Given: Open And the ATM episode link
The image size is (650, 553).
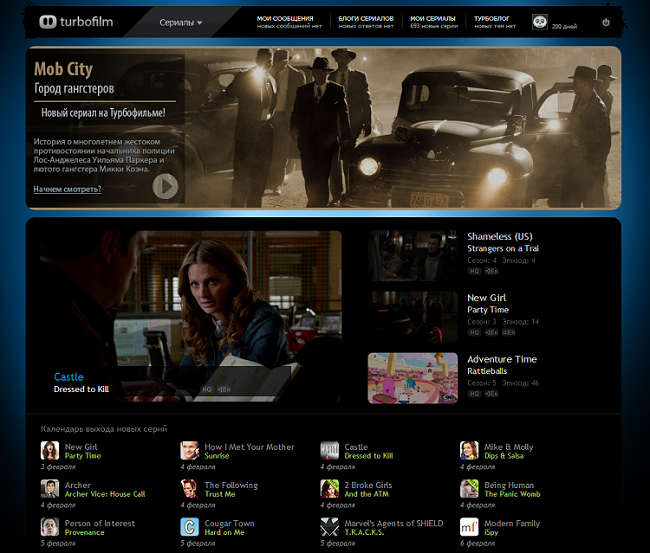Looking at the screenshot, I should coord(366,494).
